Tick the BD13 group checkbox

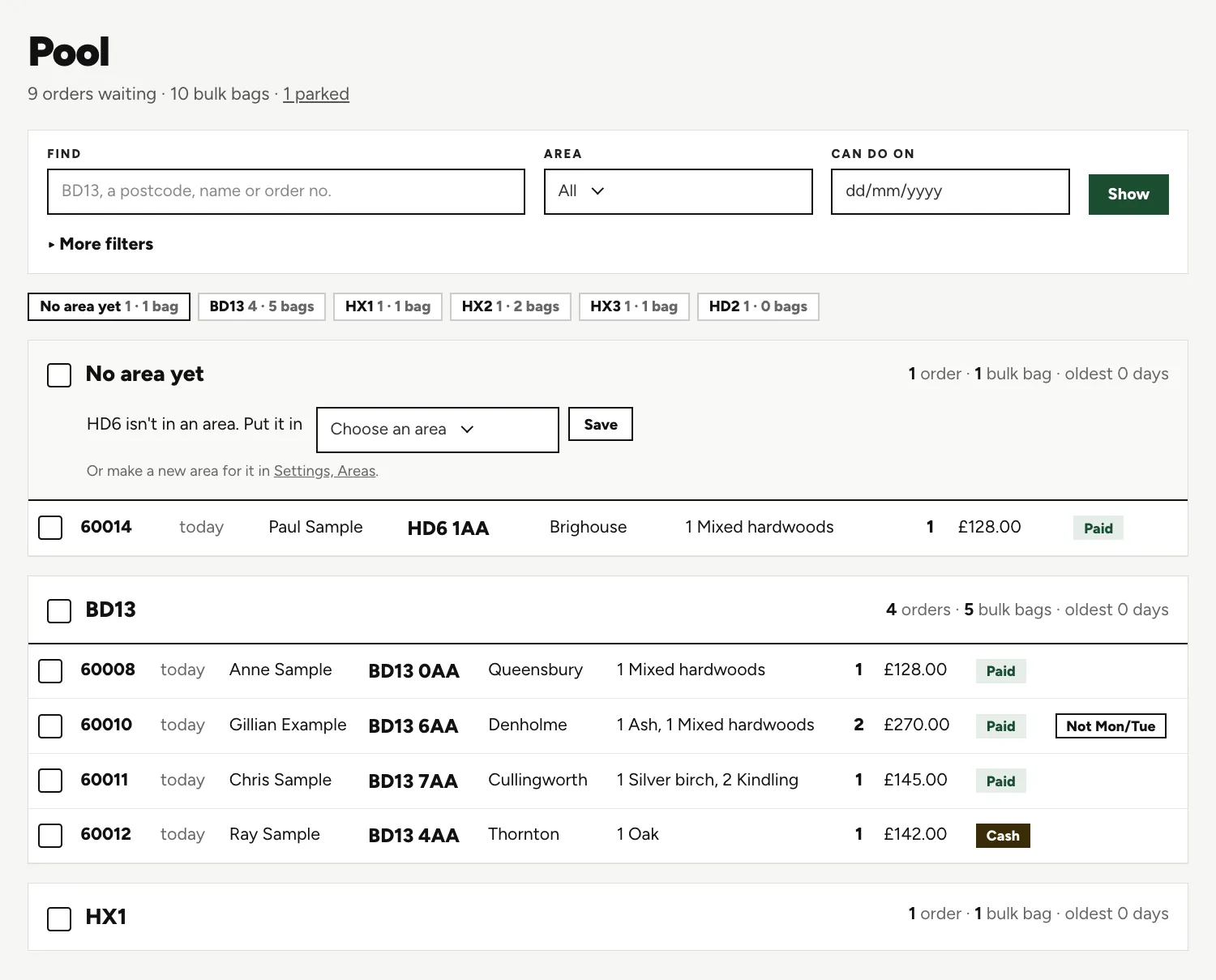pos(59,611)
